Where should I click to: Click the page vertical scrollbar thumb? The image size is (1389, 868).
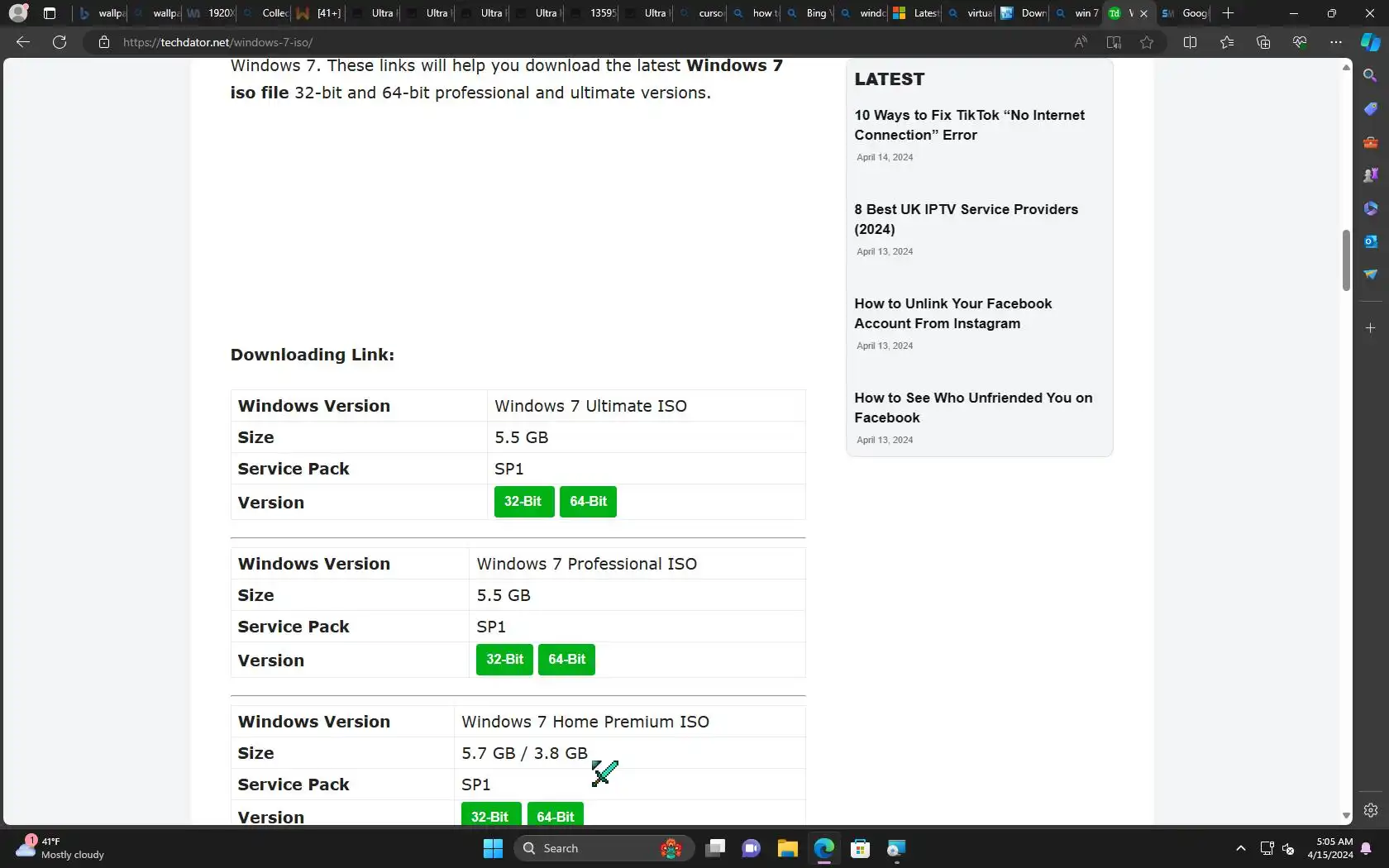pyautogui.click(x=1346, y=260)
